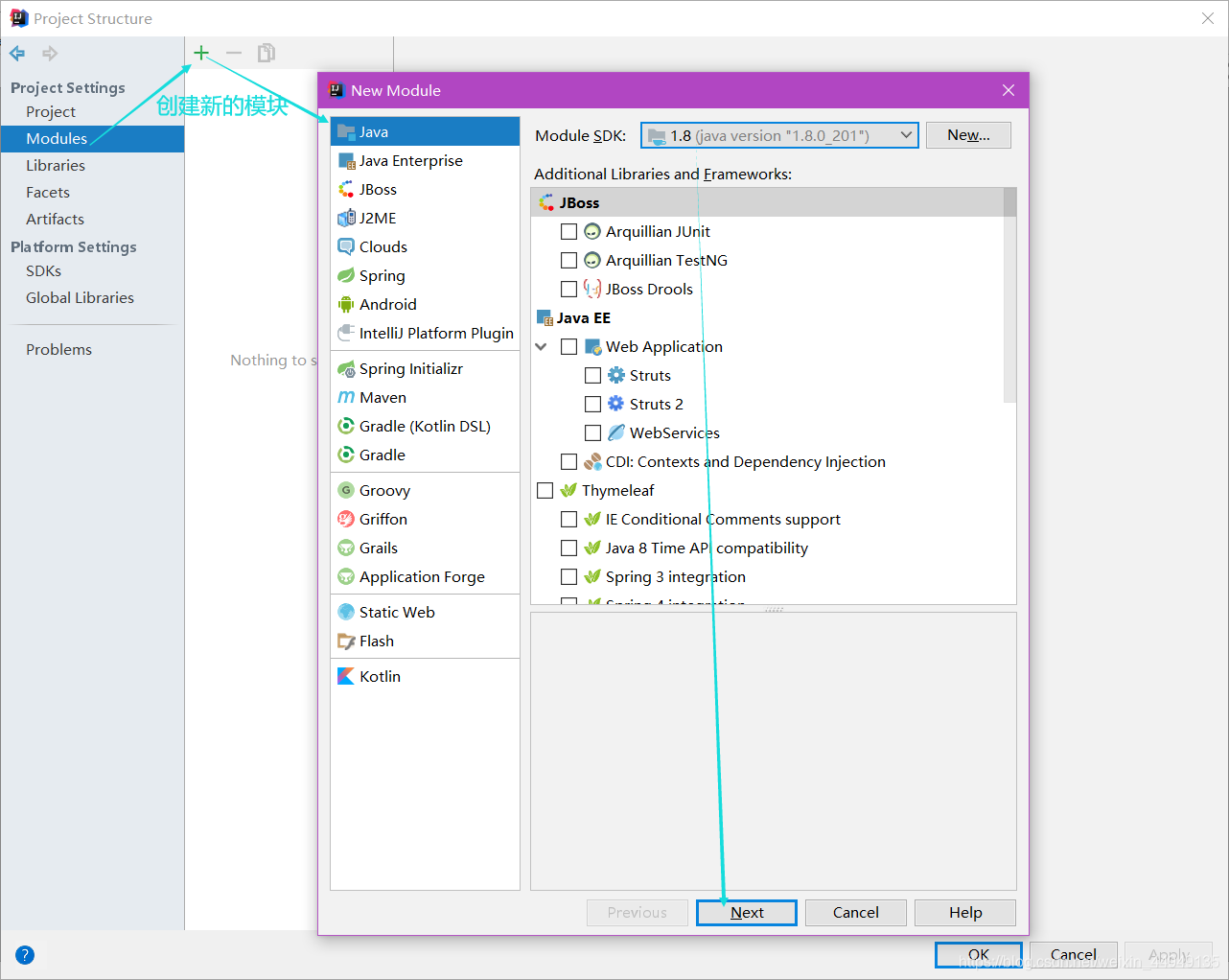Enable the Arquillian JUnit checkbox
This screenshot has height=980, width=1229.
(568, 231)
